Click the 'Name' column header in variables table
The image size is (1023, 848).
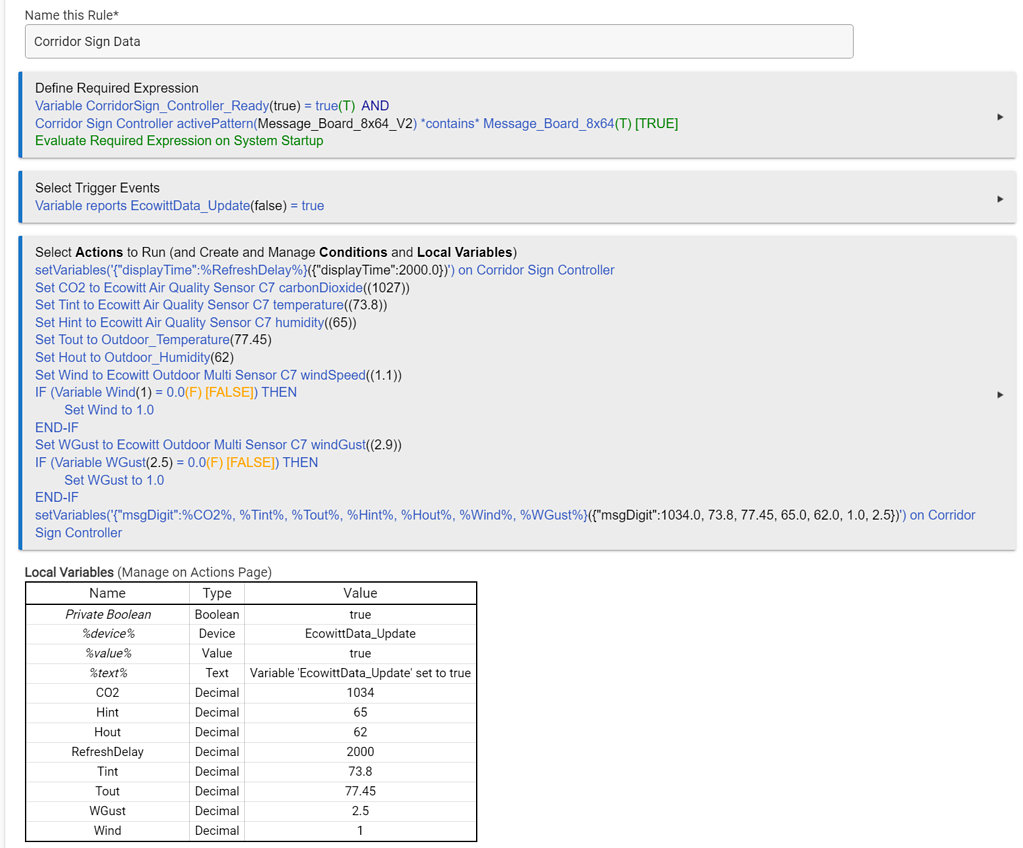107,593
